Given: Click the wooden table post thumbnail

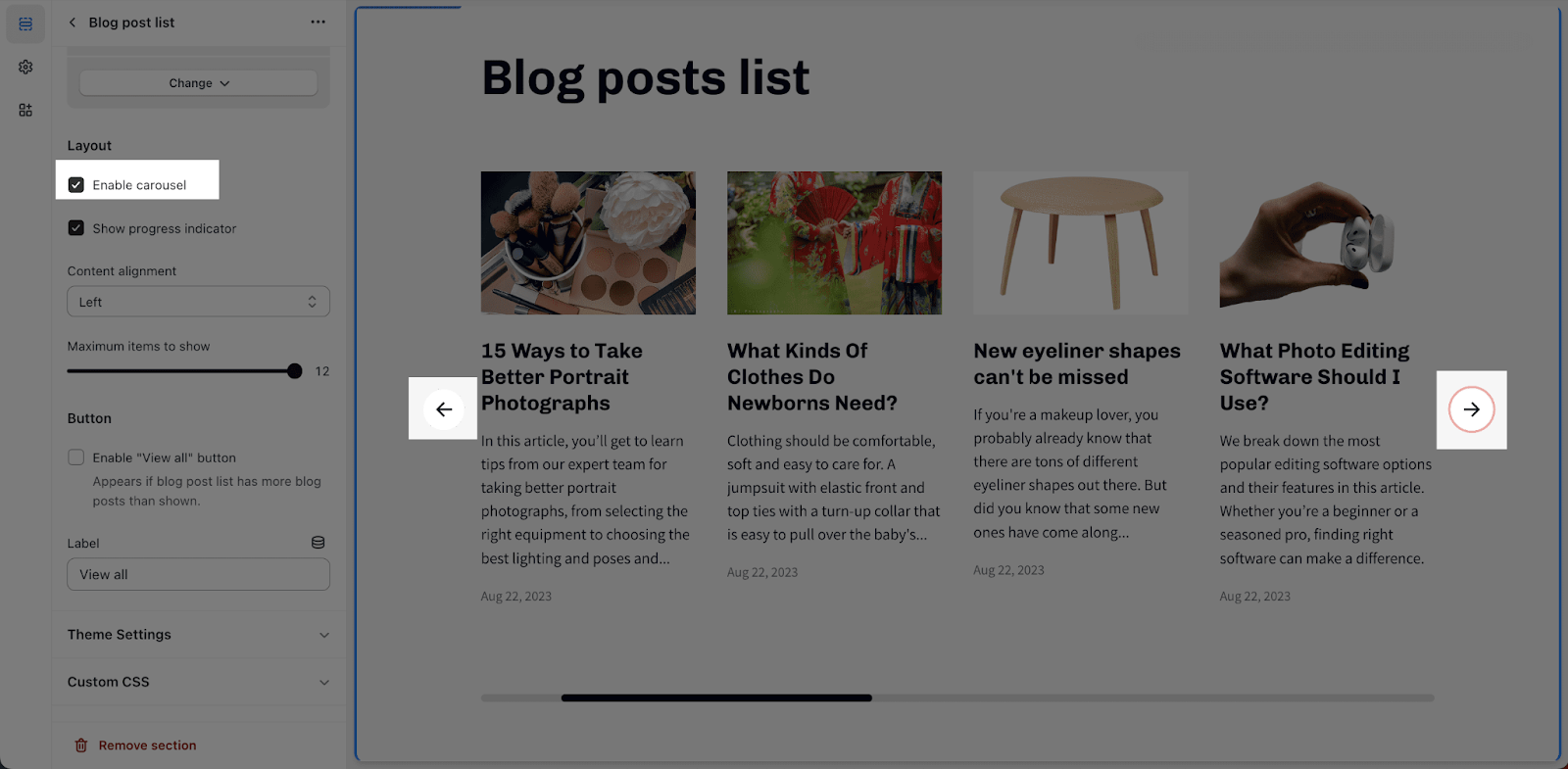Looking at the screenshot, I should [x=1080, y=243].
